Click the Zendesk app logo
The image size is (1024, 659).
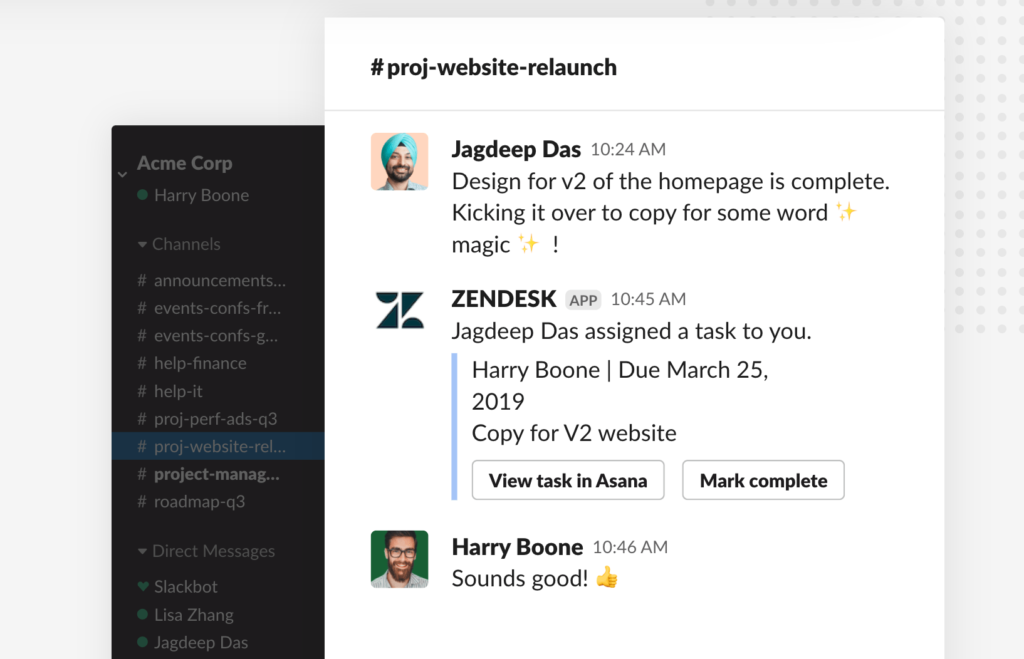pyautogui.click(x=399, y=310)
